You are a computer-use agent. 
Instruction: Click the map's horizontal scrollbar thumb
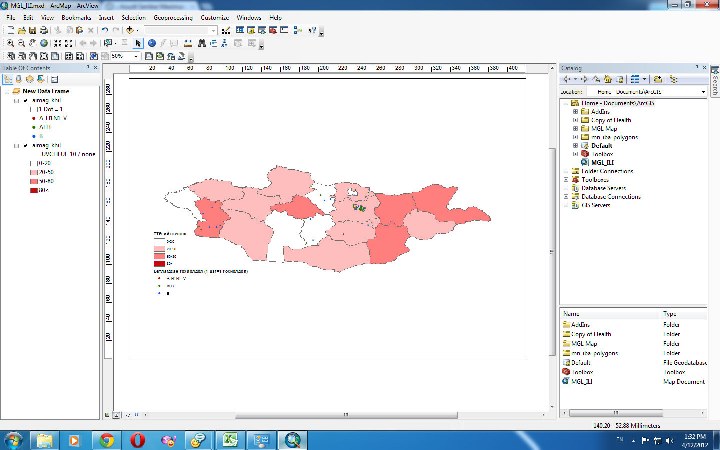point(346,415)
